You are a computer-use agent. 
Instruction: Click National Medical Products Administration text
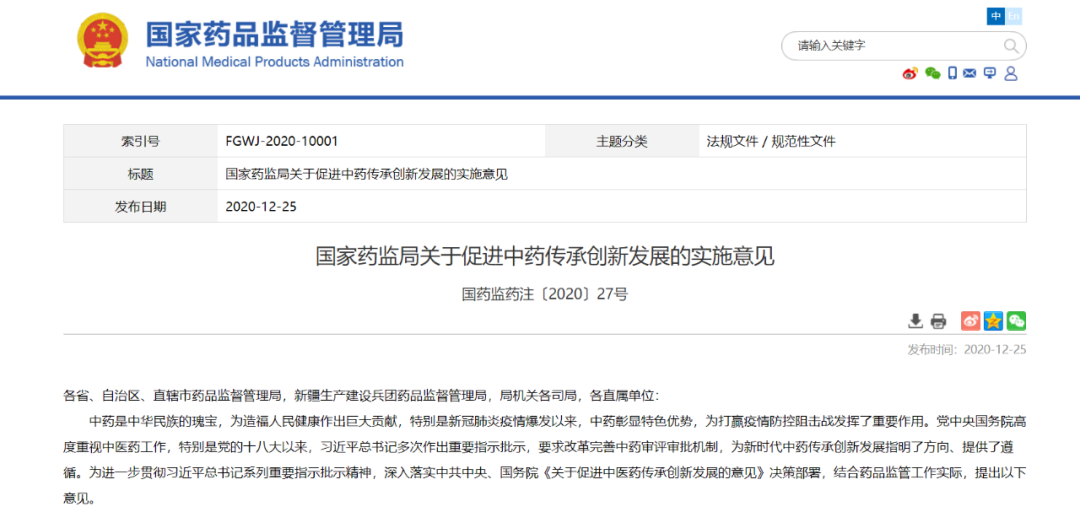coord(274,62)
